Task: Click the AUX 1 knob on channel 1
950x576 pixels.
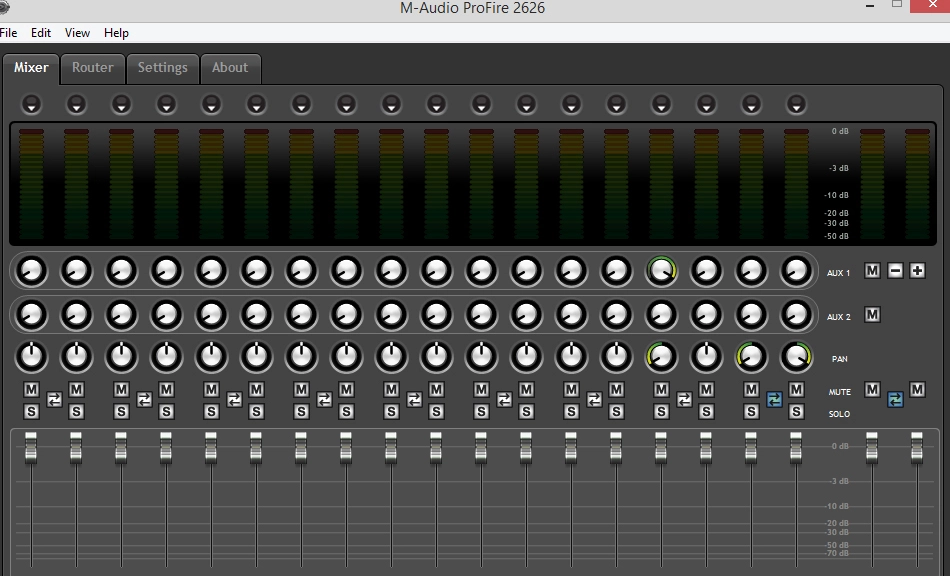Action: pyautogui.click(x=32, y=271)
